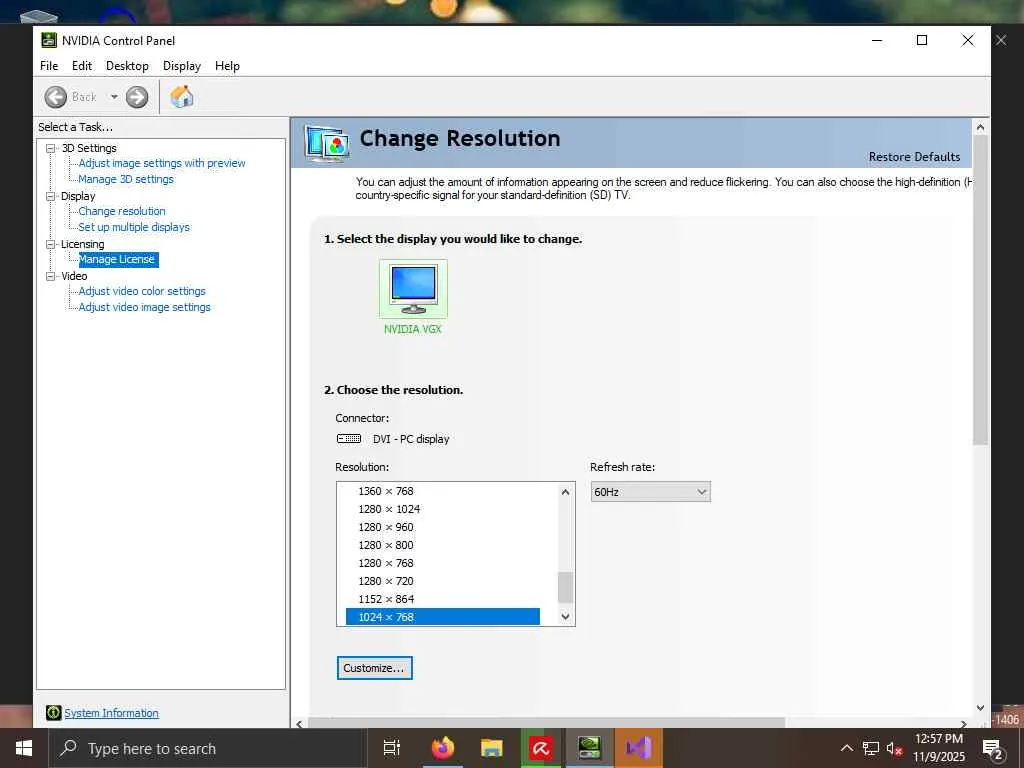Screen dimensions: 1024x768
Task: Open the File menu
Action: [x=49, y=66]
